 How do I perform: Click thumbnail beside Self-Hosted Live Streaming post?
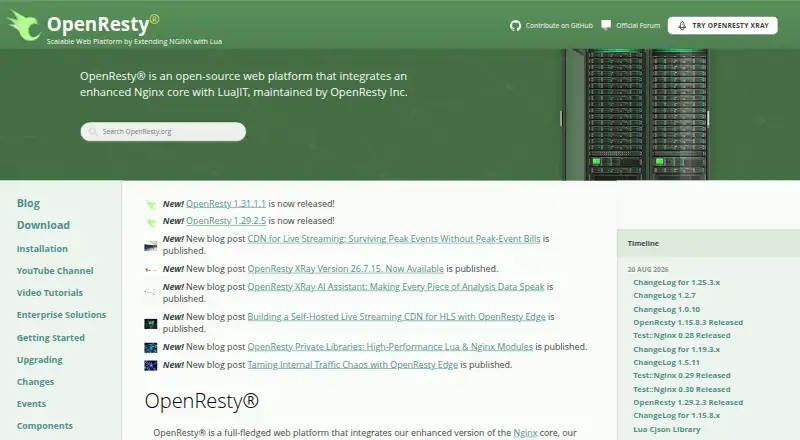151,324
